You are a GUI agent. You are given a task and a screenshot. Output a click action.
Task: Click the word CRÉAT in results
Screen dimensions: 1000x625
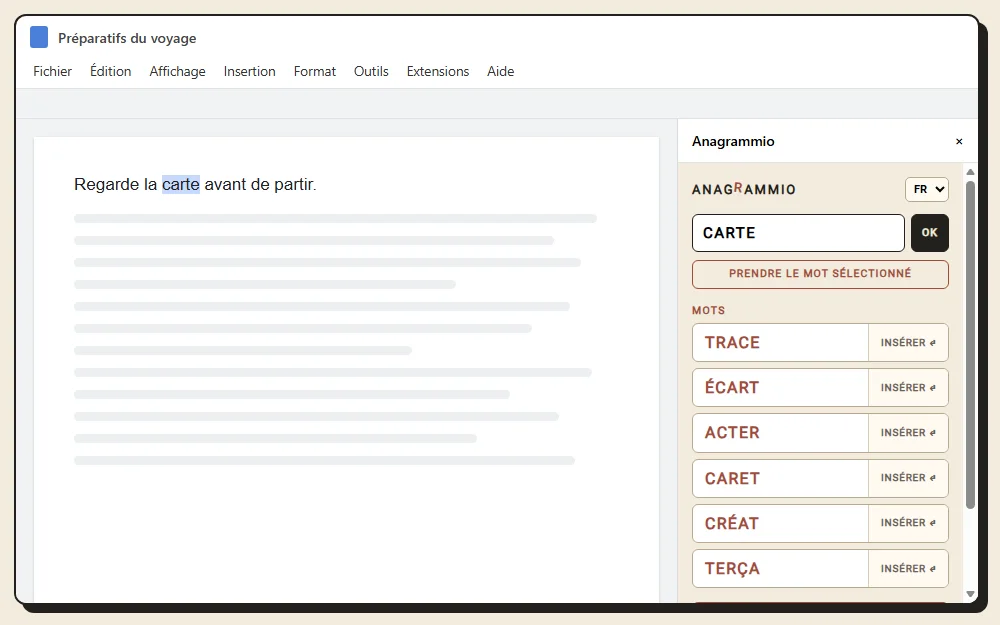(x=732, y=523)
